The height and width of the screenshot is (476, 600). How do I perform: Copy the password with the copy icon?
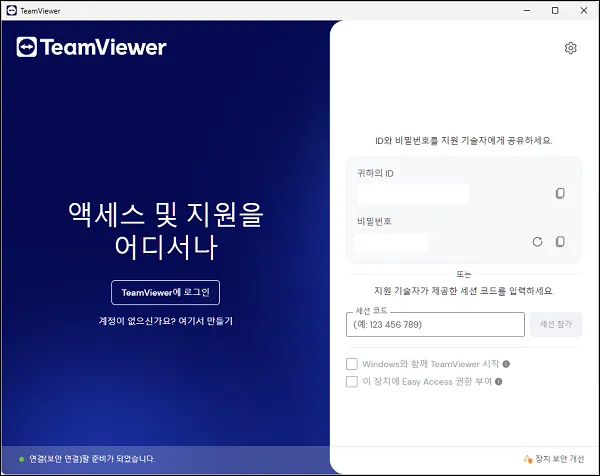560,242
